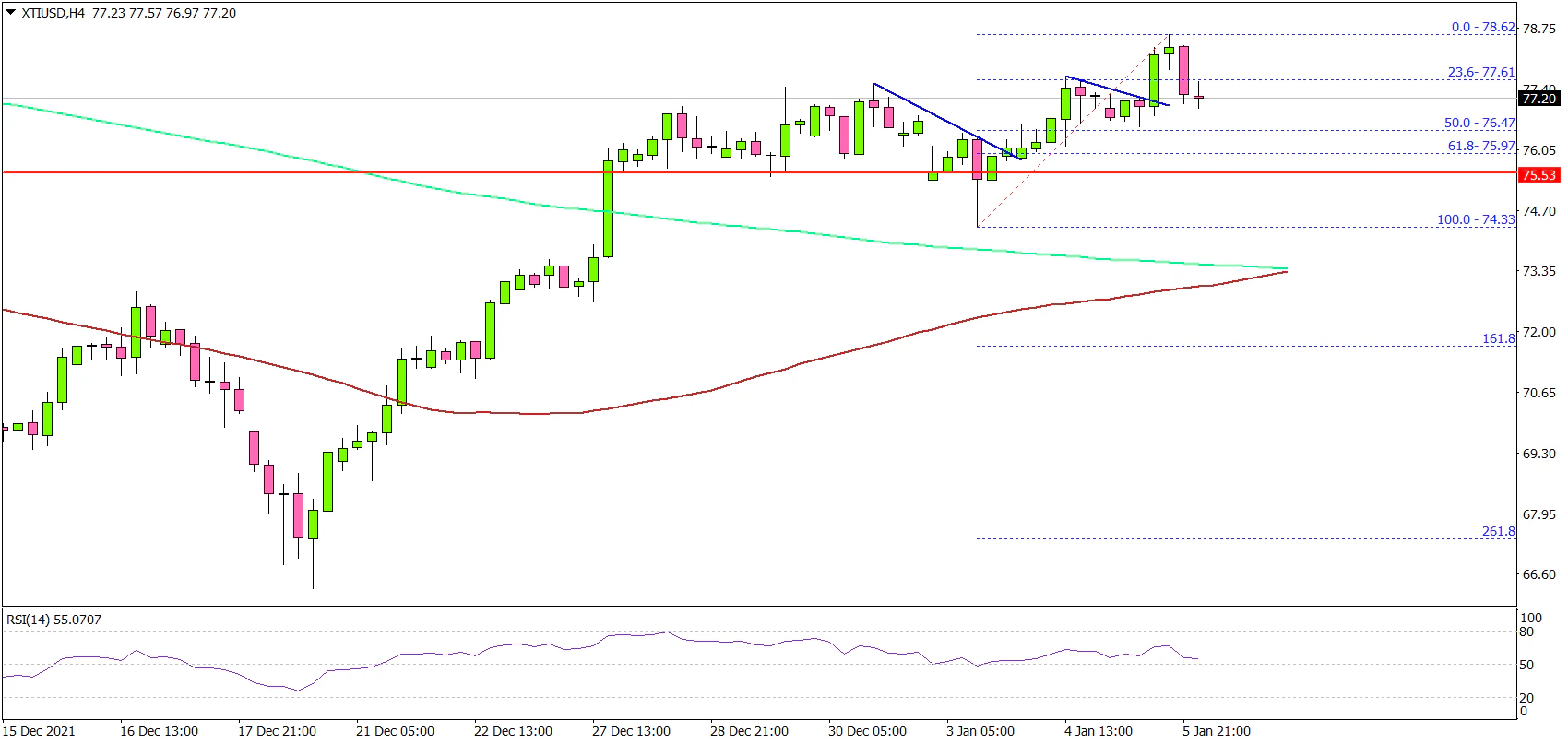Click the dropdown triangle beside XTIUSD,H4
Viewport: 1568px width, 744px height.
click(11, 13)
